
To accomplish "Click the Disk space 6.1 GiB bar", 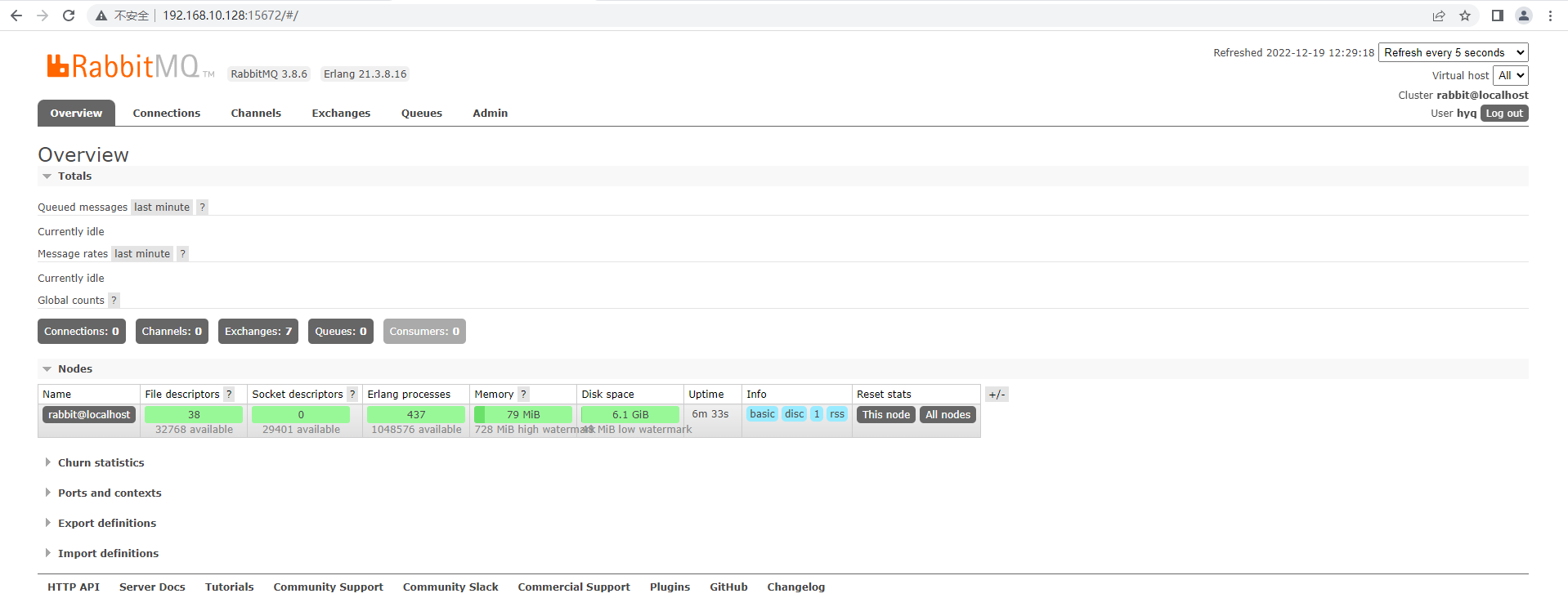I will tap(630, 415).
